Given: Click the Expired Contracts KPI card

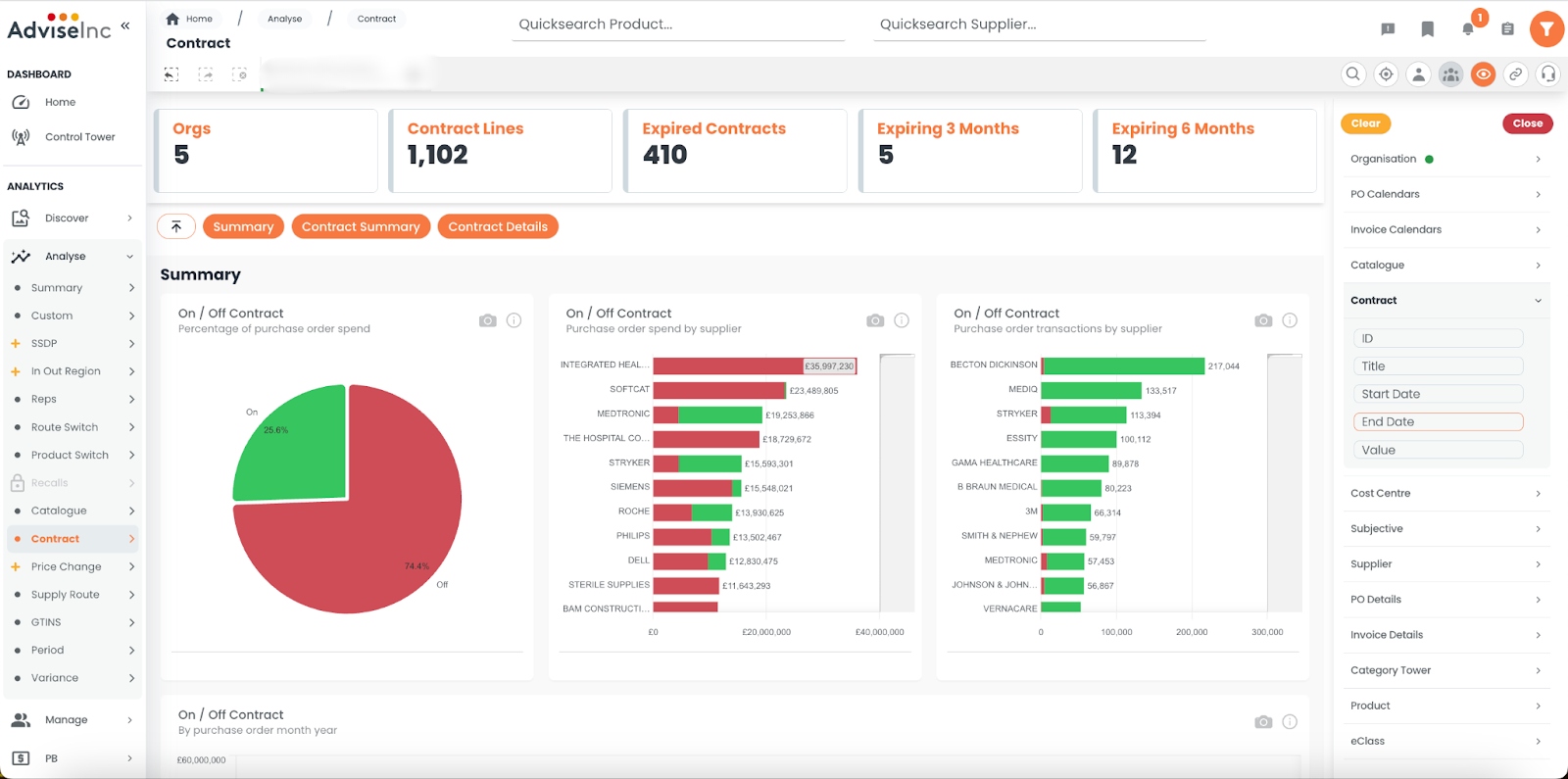Looking at the screenshot, I should pos(735,150).
